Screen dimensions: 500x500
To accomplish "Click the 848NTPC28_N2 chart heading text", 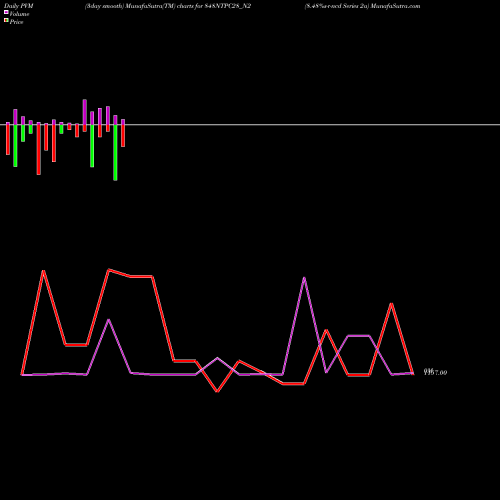I will pyautogui.click(x=167, y=6).
